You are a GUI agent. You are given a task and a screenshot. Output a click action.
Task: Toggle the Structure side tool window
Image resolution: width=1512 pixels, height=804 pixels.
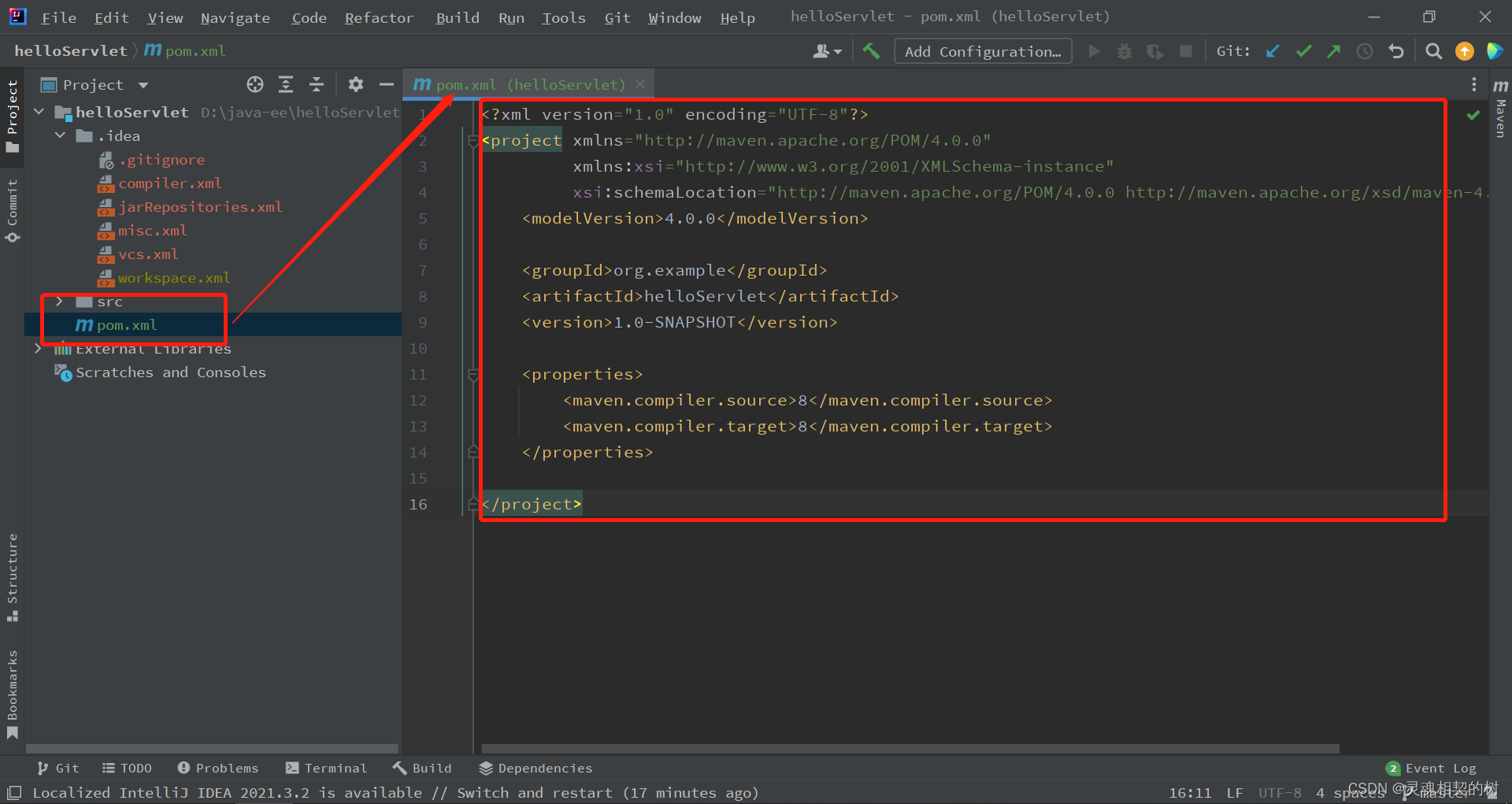[12, 577]
